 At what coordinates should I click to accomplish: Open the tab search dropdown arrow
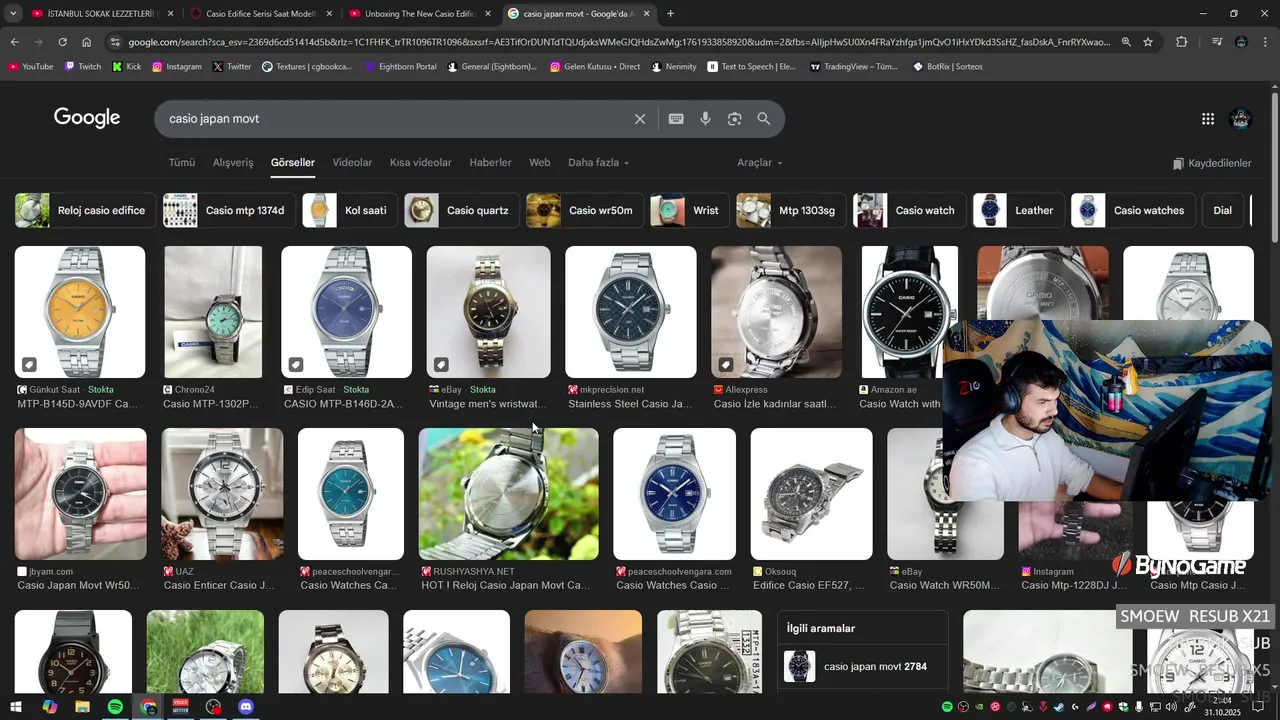point(14,14)
